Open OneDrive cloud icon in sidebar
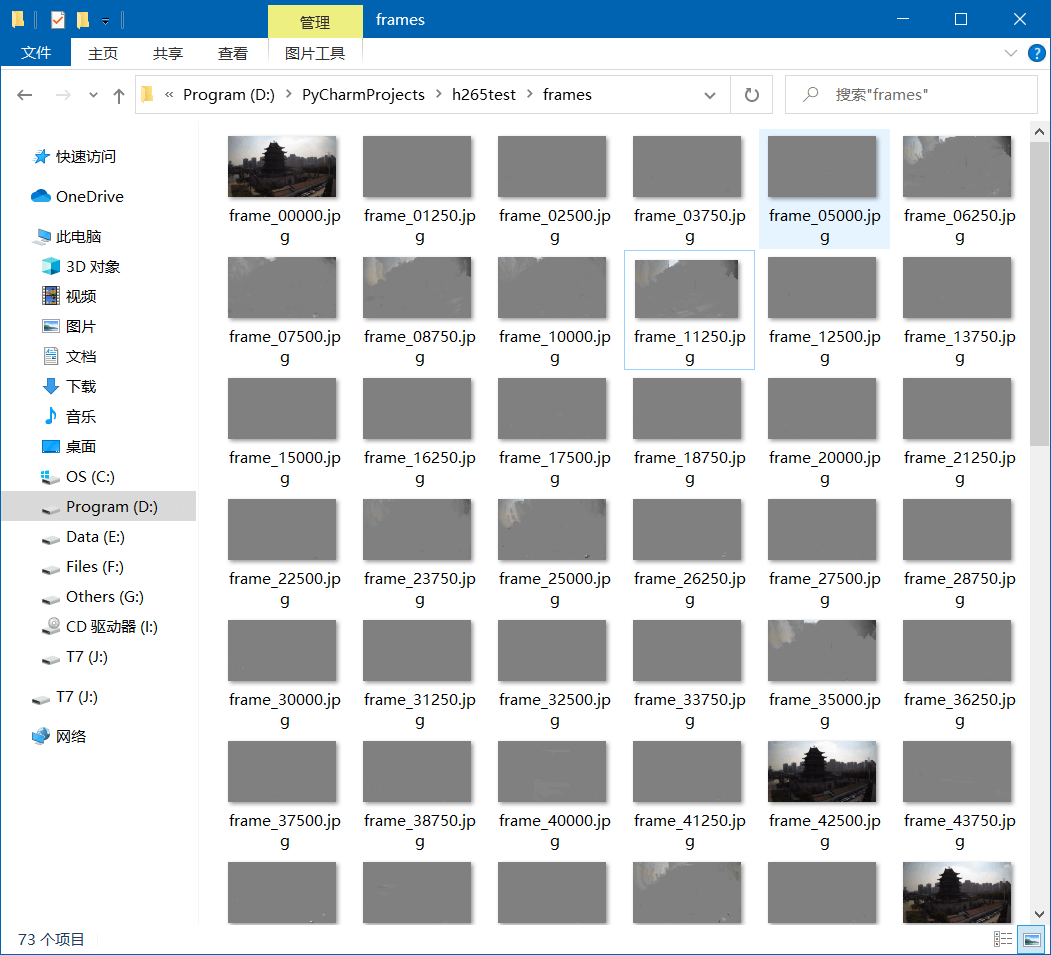 tap(41, 196)
